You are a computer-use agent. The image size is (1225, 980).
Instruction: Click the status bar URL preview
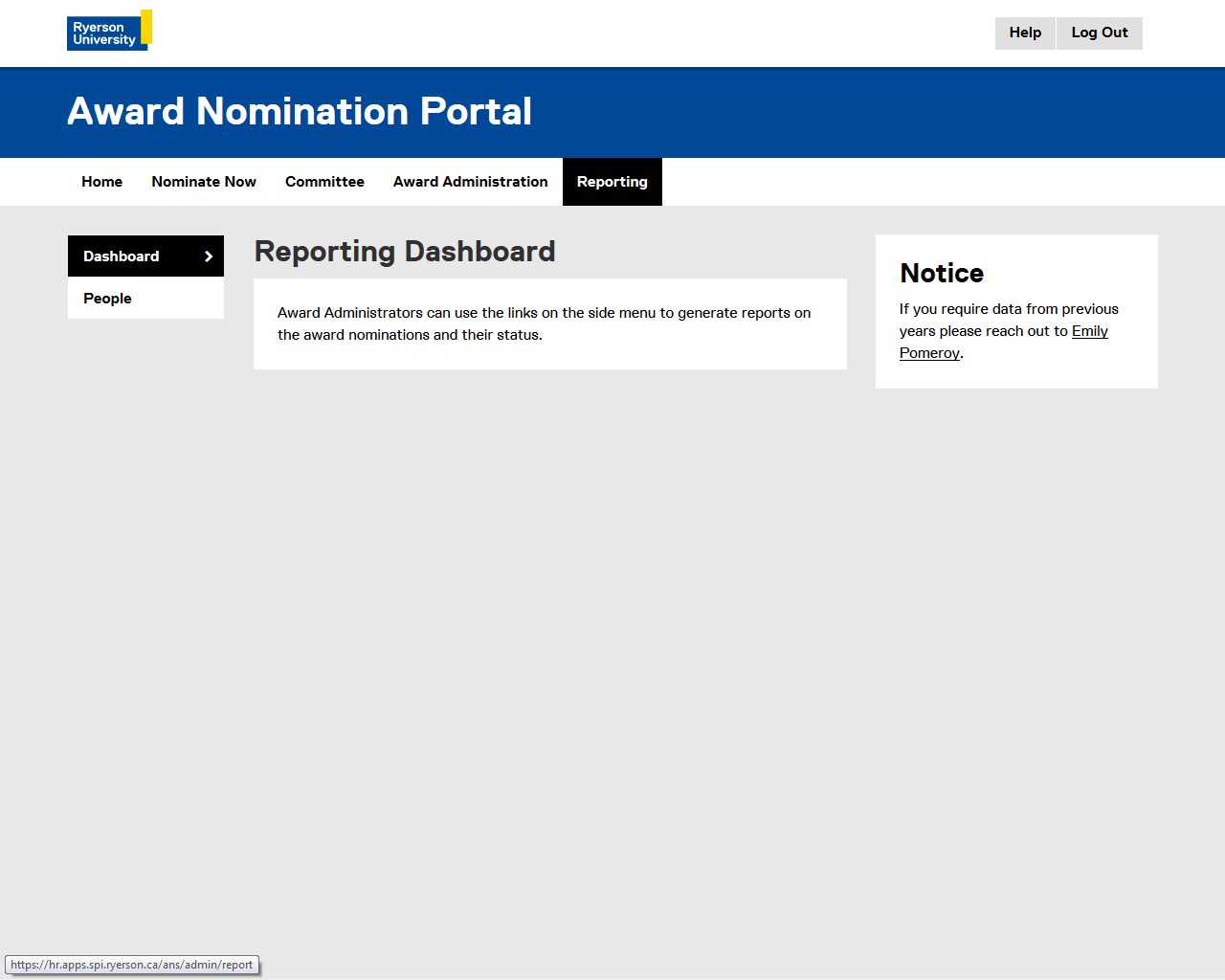click(x=132, y=965)
